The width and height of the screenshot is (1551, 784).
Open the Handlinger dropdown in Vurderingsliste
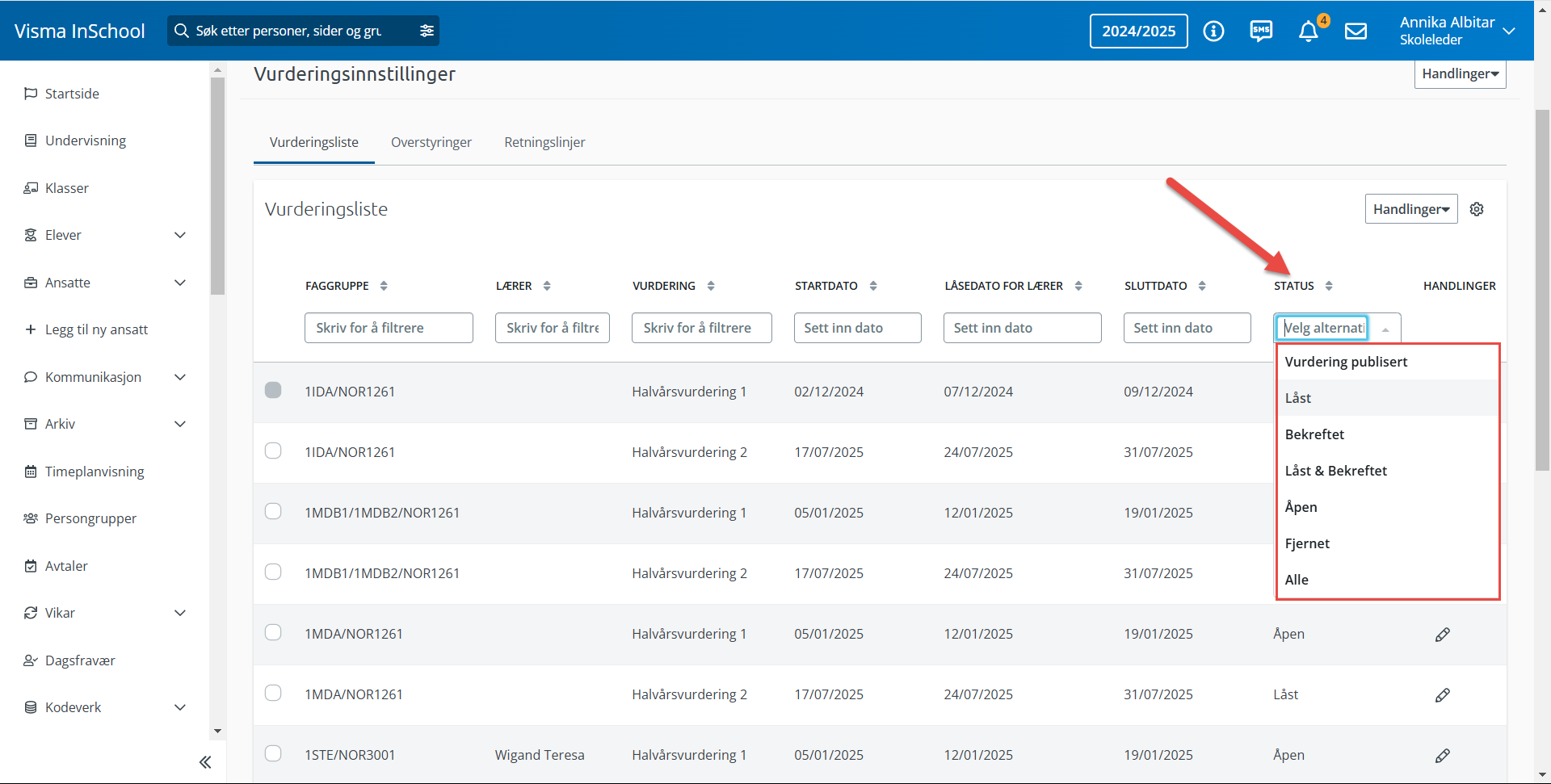(x=1410, y=209)
